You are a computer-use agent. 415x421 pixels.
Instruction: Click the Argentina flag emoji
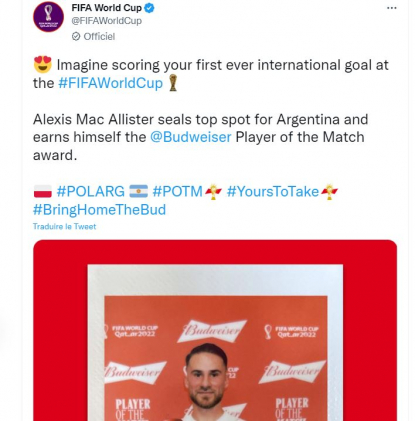(139, 192)
